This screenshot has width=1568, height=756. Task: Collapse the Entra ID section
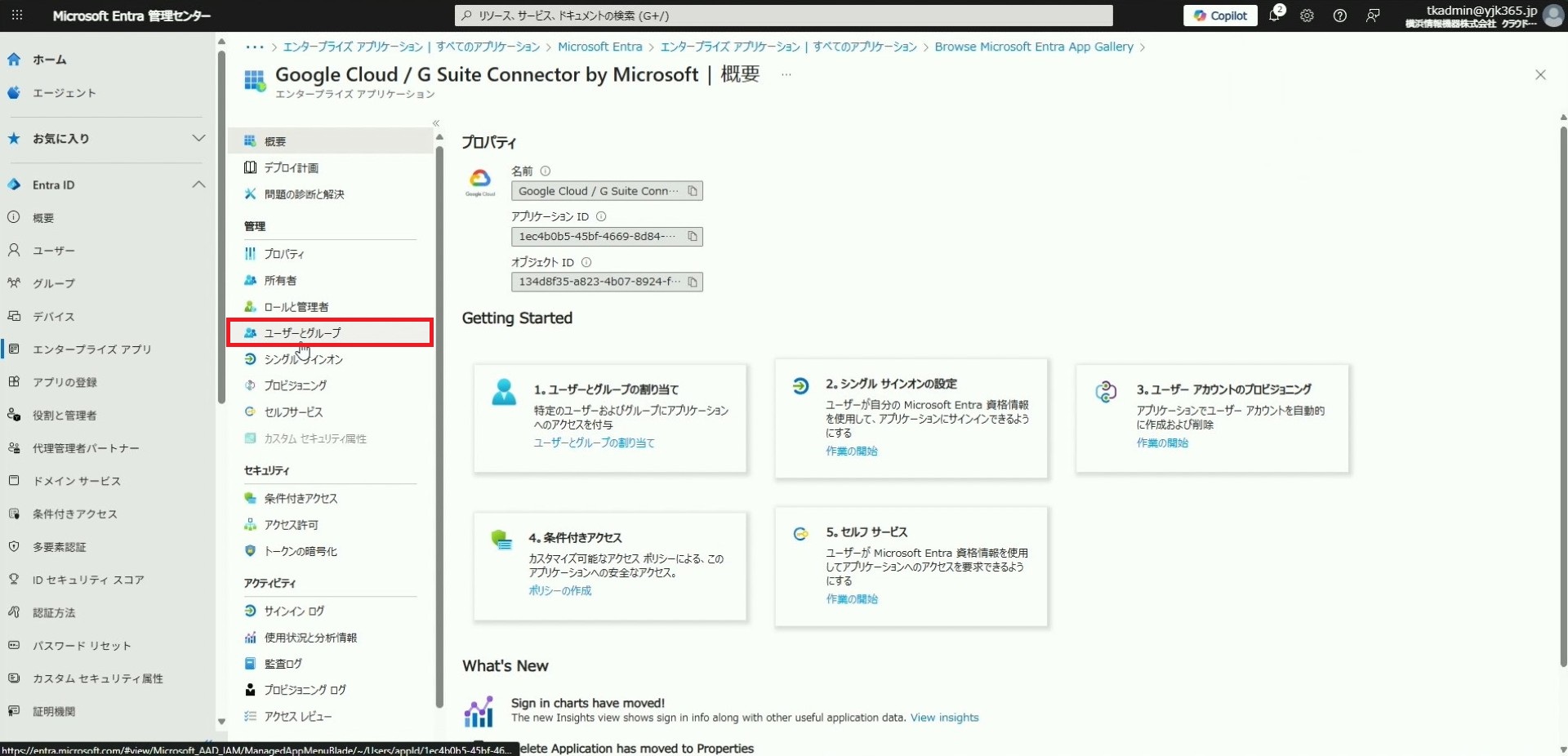198,185
